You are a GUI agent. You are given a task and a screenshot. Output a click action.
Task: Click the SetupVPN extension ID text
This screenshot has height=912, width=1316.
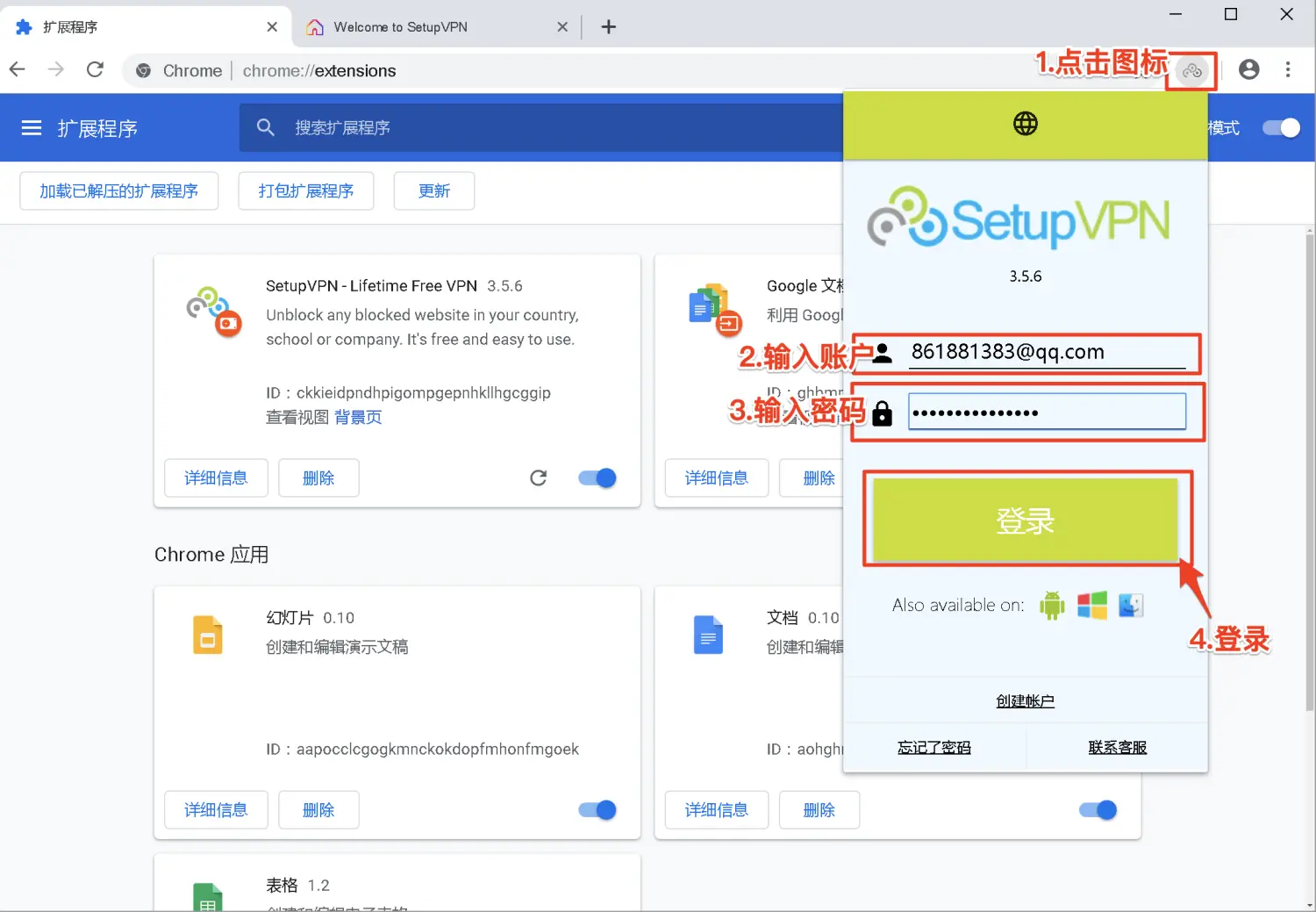tap(409, 392)
